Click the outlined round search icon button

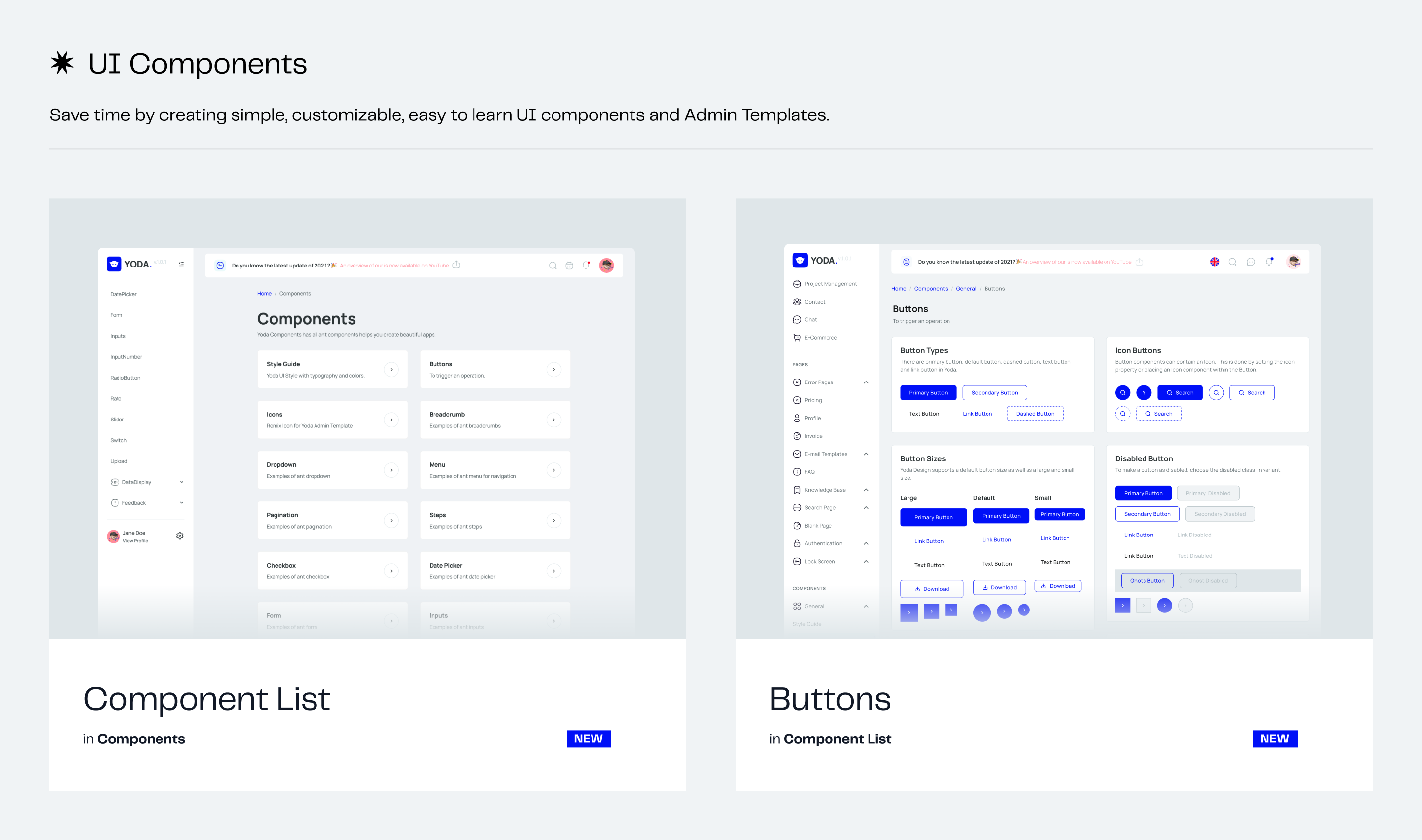tap(1216, 393)
